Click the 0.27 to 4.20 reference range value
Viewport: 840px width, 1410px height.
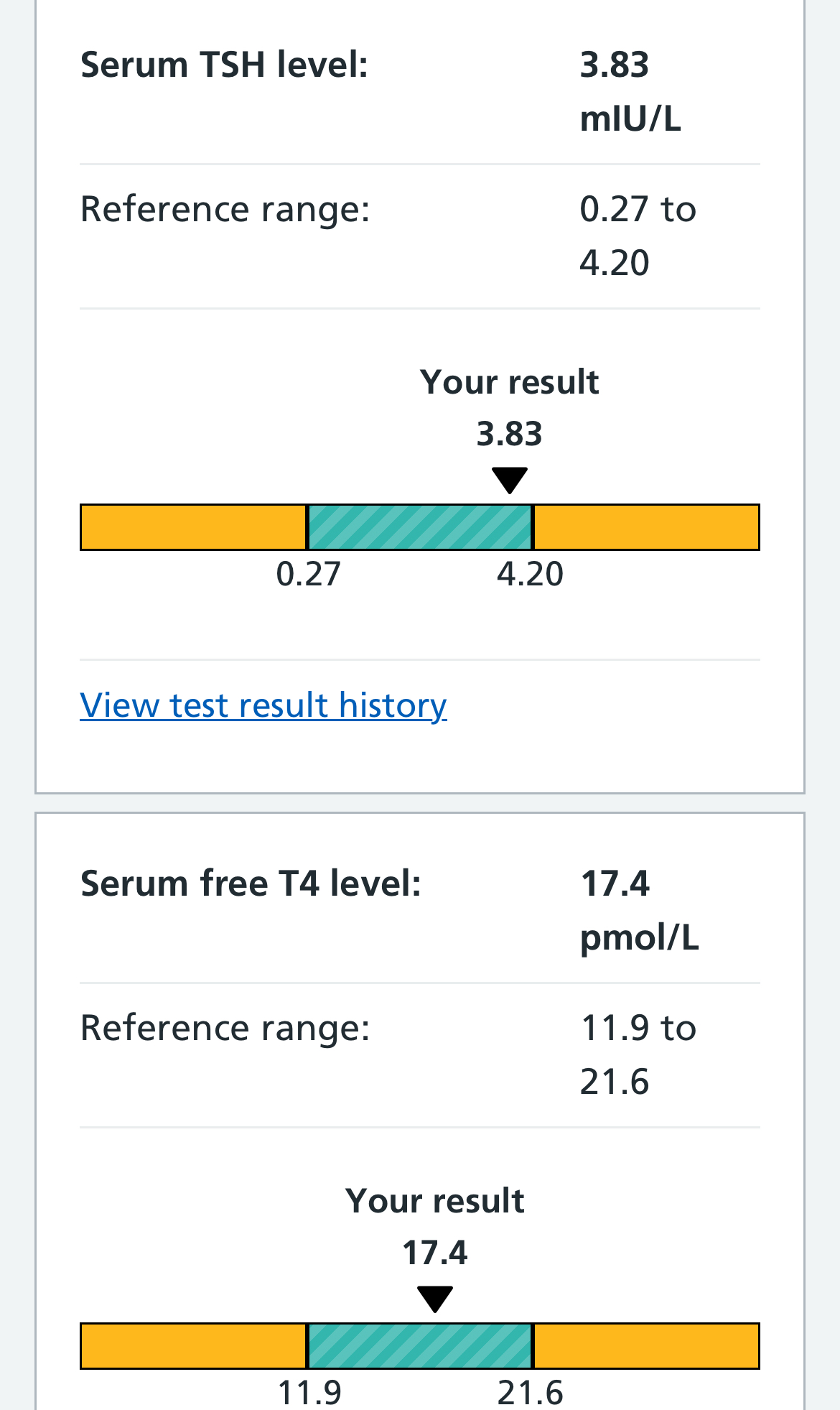point(637,236)
